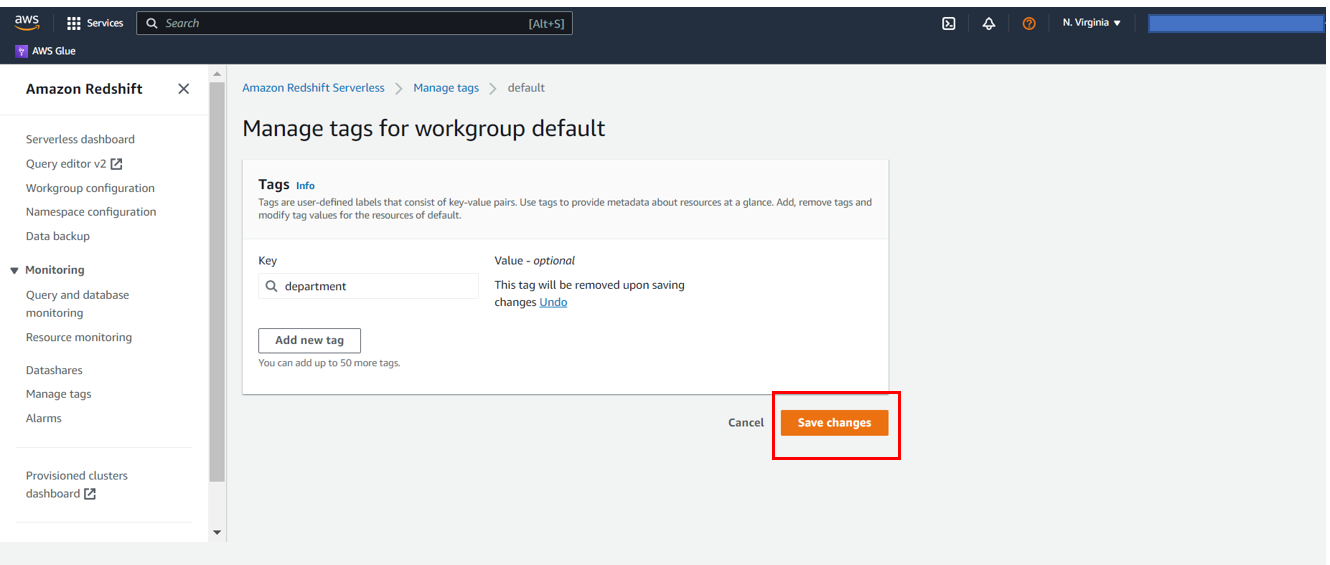Open Workgroup configuration
Screen dimensions: 1330x565
(90, 188)
